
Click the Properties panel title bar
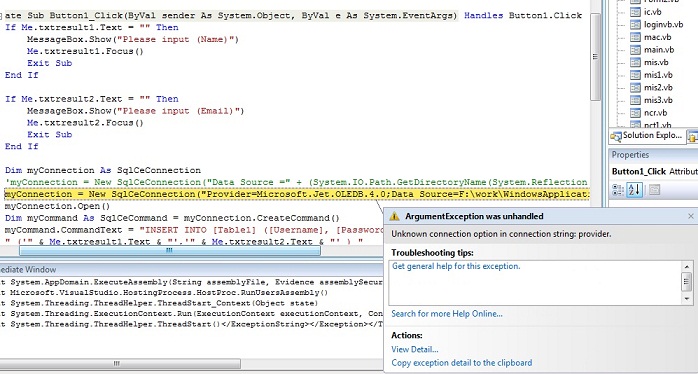click(x=653, y=155)
